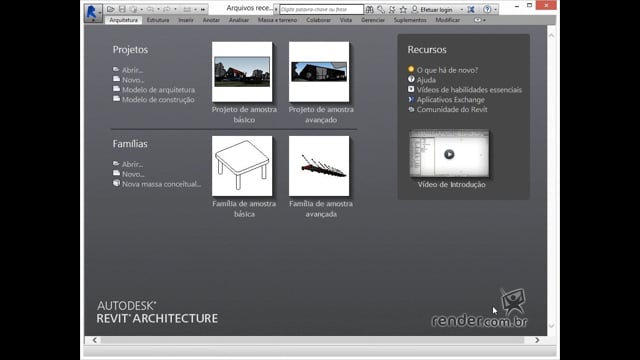The width and height of the screenshot is (640, 360).
Task: Select the Estrutura ribbon tab
Action: [x=158, y=20]
